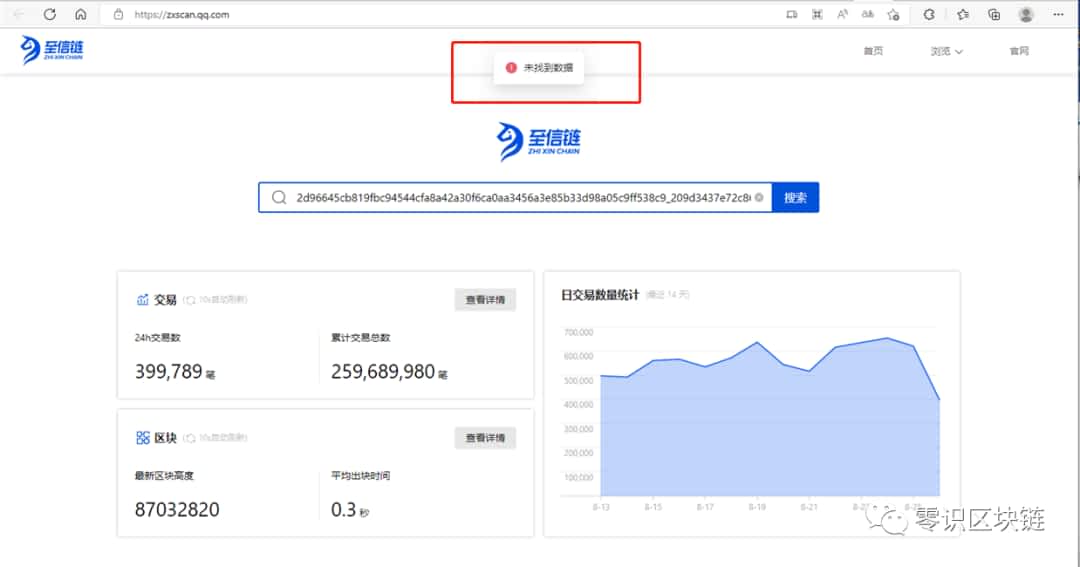Open the Favorites list icon
Image resolution: width=1080 pixels, height=567 pixels.
[x=963, y=14]
